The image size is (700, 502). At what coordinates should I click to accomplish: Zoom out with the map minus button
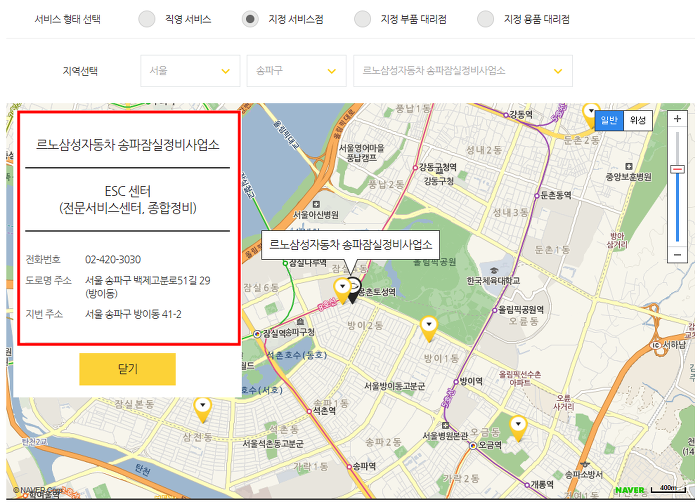point(677,255)
